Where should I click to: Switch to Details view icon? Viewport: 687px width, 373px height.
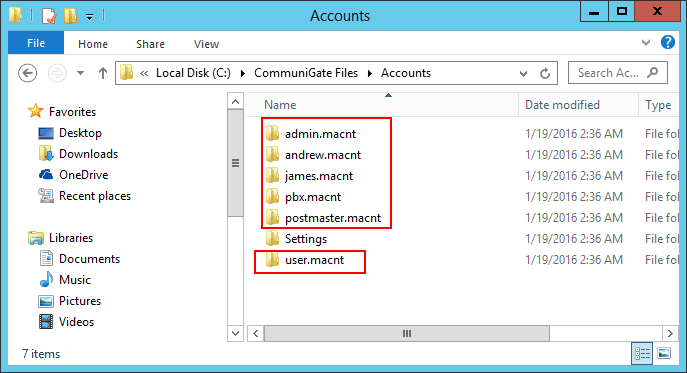(642, 353)
